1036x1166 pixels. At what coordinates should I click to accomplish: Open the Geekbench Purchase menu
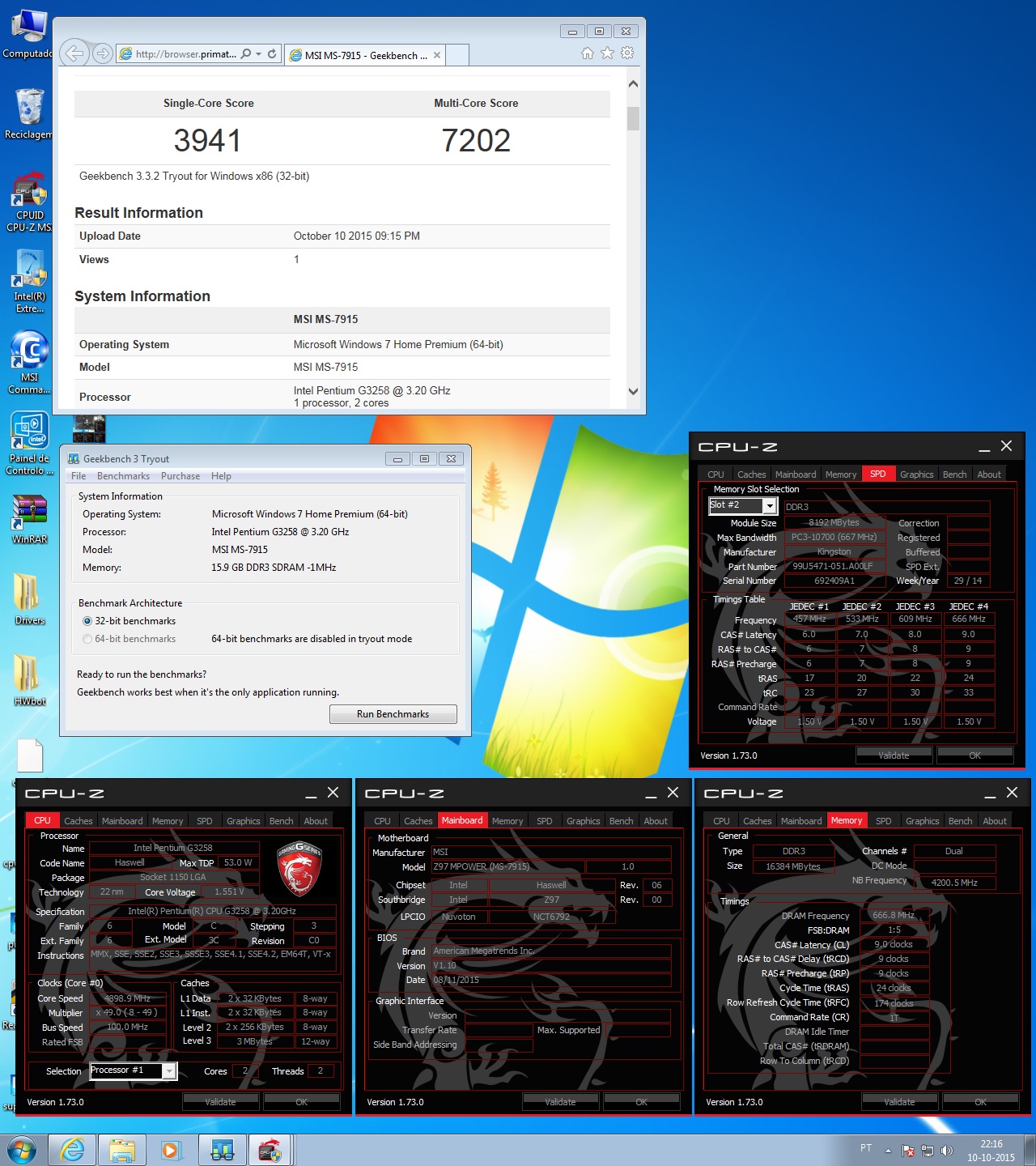pyautogui.click(x=180, y=476)
